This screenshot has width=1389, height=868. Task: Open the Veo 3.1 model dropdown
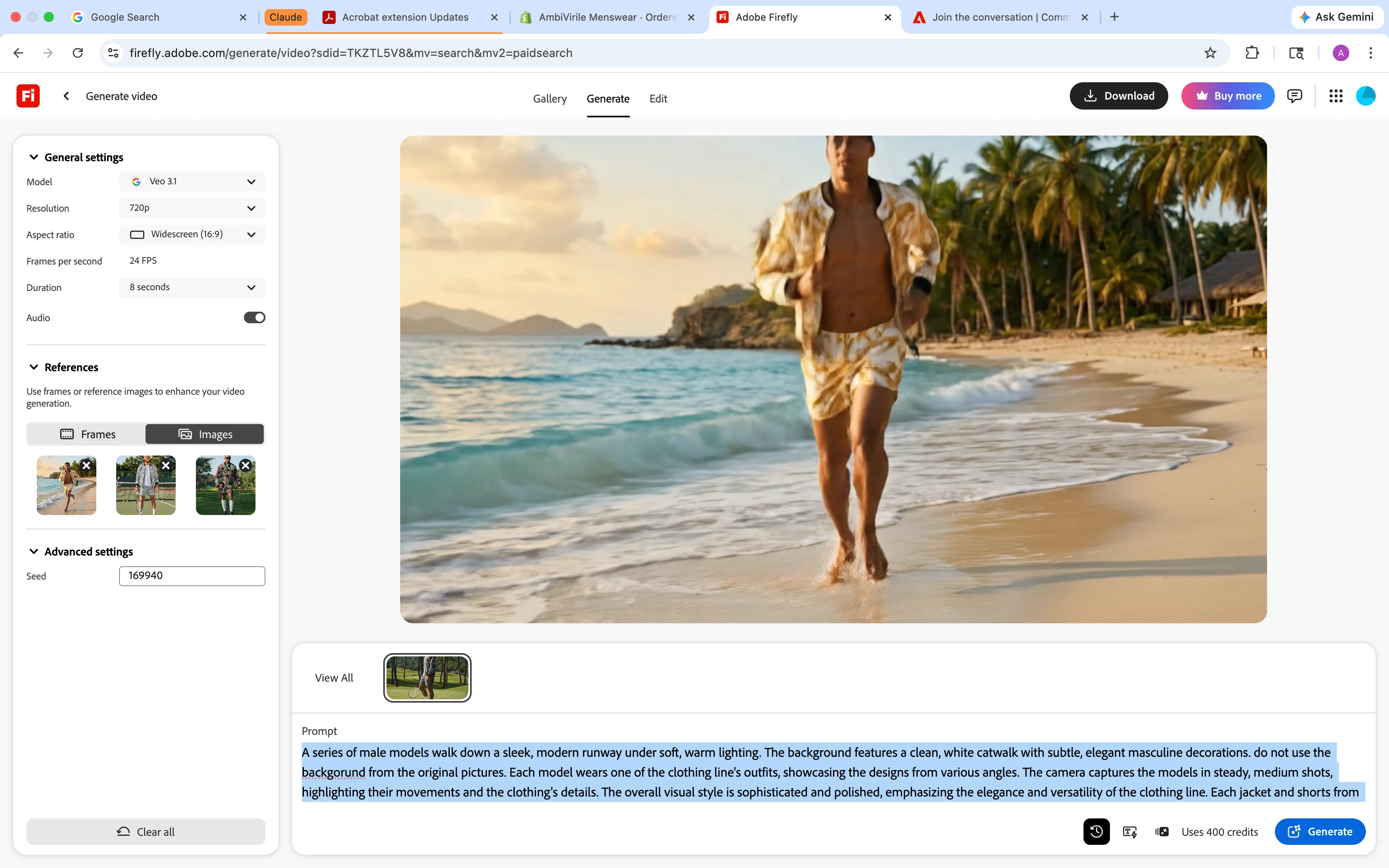(192, 181)
